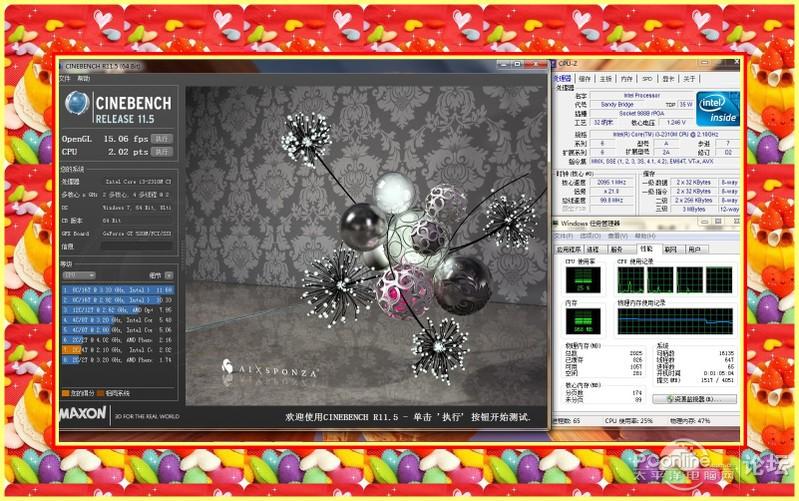
Task: Switch to CPU-Z 显卡 tab
Action: [668, 78]
